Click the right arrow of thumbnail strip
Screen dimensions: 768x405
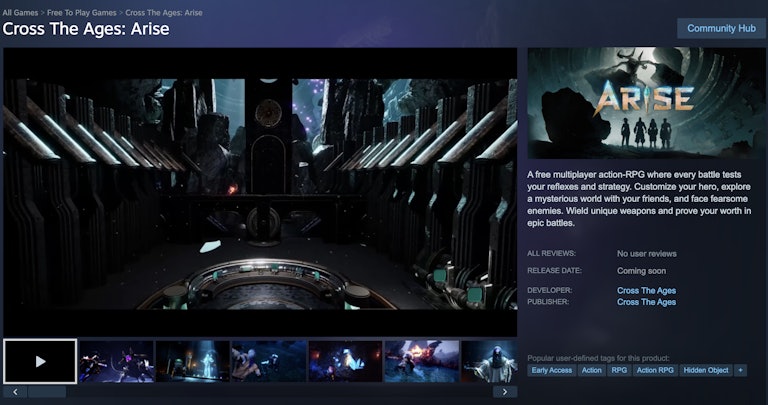[x=505, y=392]
